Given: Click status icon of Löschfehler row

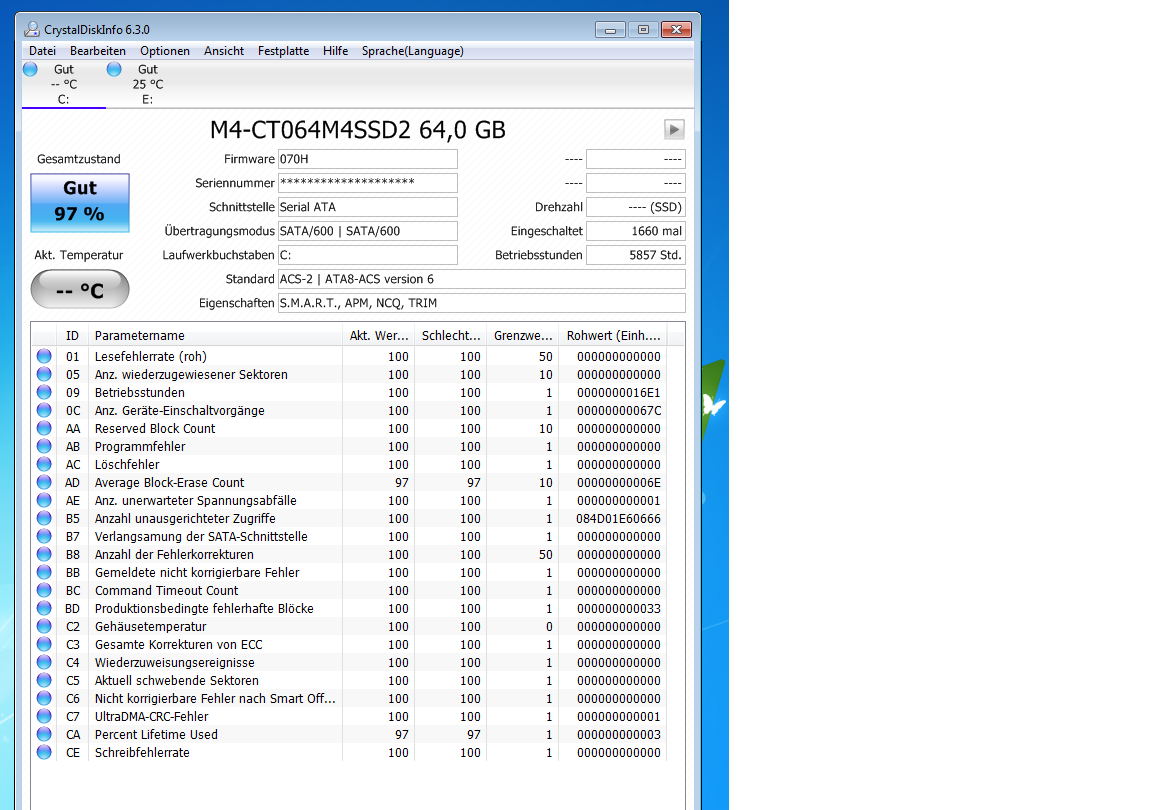Looking at the screenshot, I should click(44, 465).
